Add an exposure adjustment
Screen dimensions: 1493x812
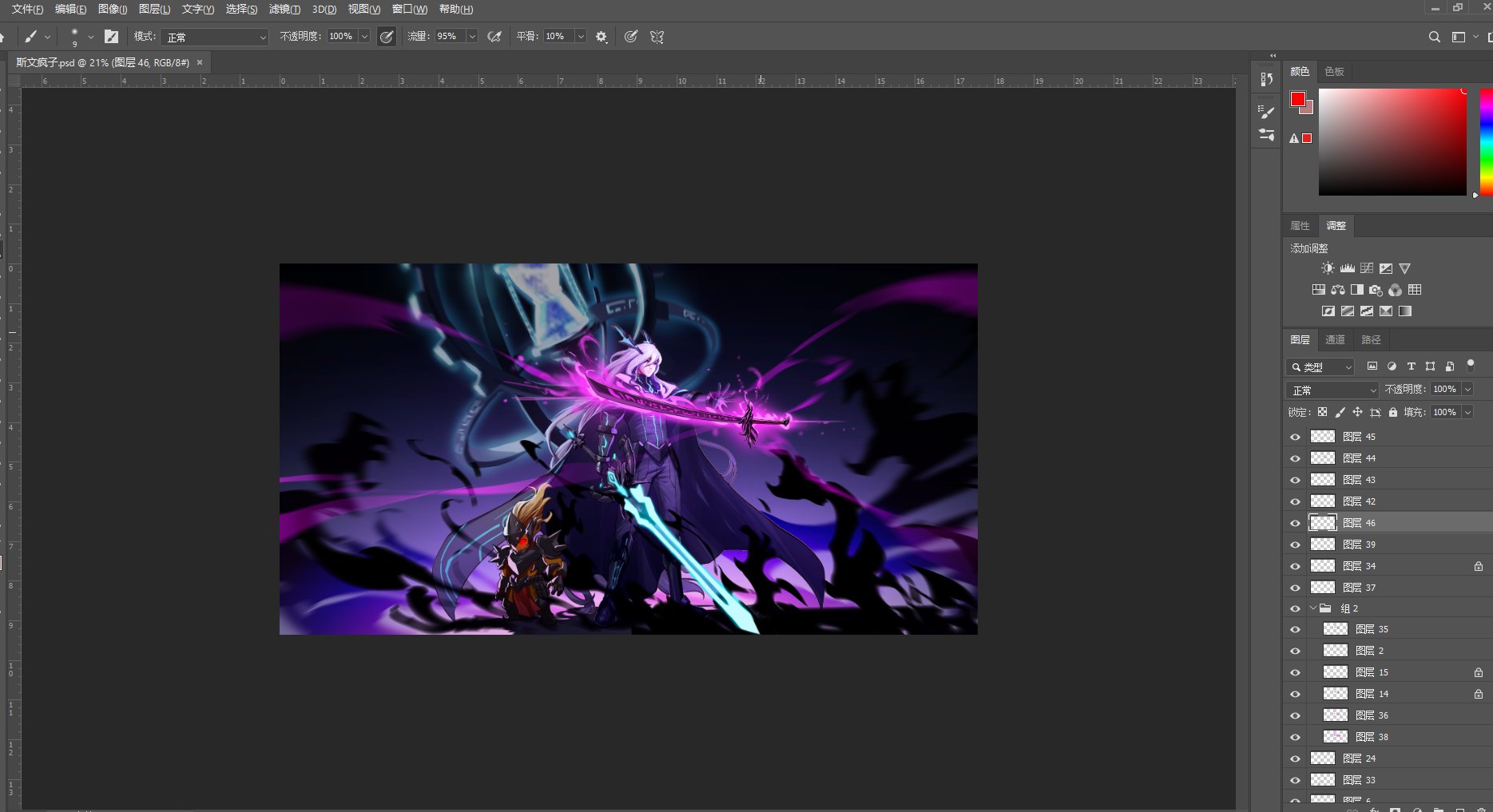tap(1386, 269)
